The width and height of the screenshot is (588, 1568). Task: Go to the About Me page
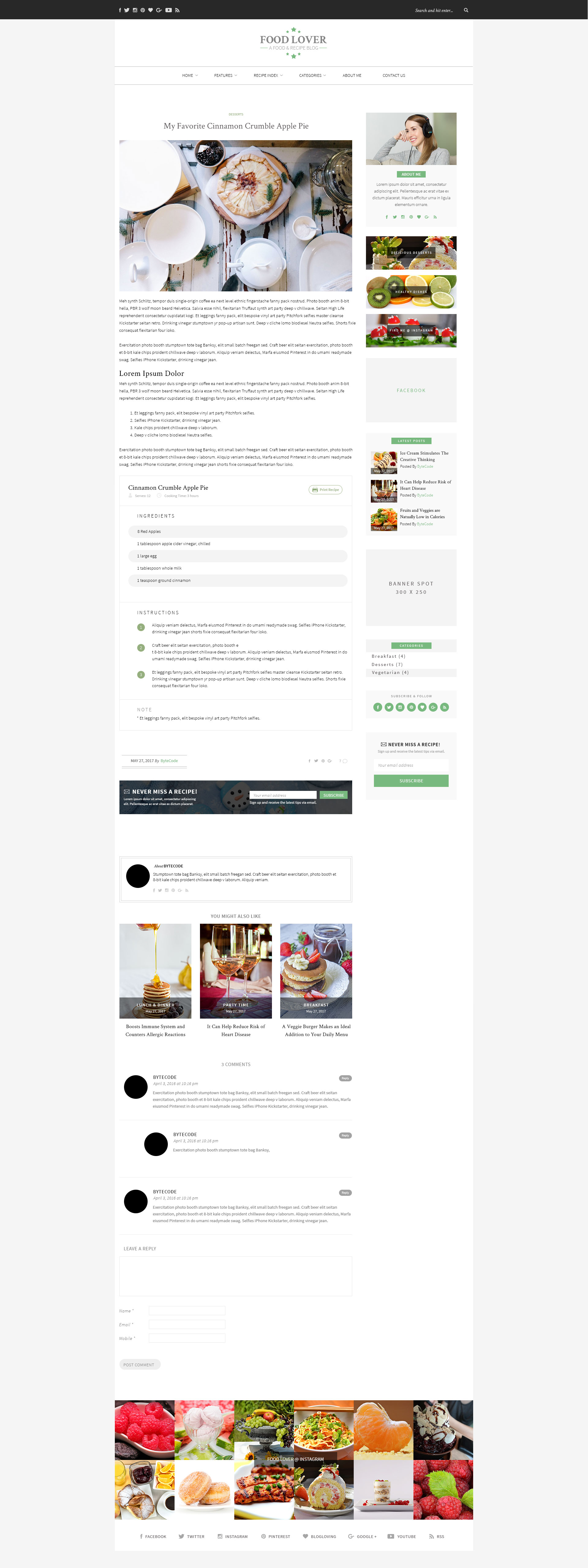click(352, 76)
